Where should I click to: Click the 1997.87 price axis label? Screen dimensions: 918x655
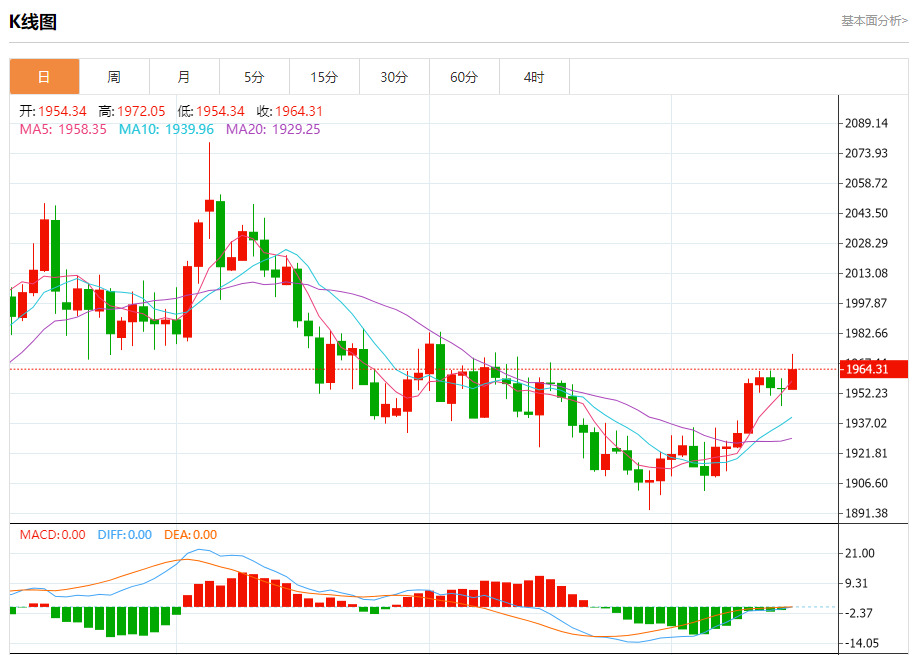(x=866, y=303)
